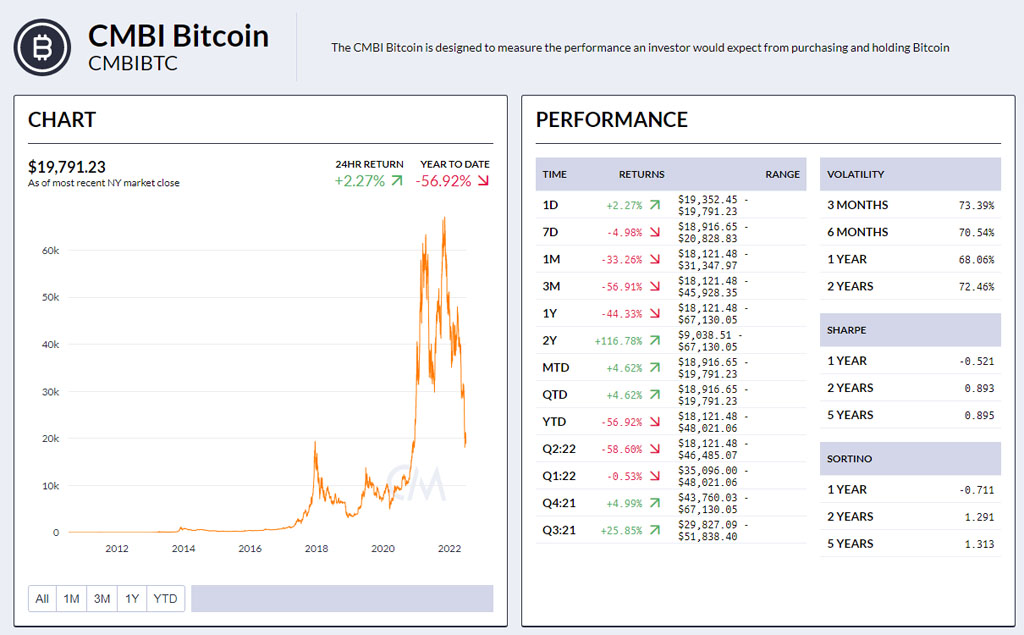Click the +25.85% Q3:21 return value
This screenshot has height=635, width=1024.
tap(621, 530)
